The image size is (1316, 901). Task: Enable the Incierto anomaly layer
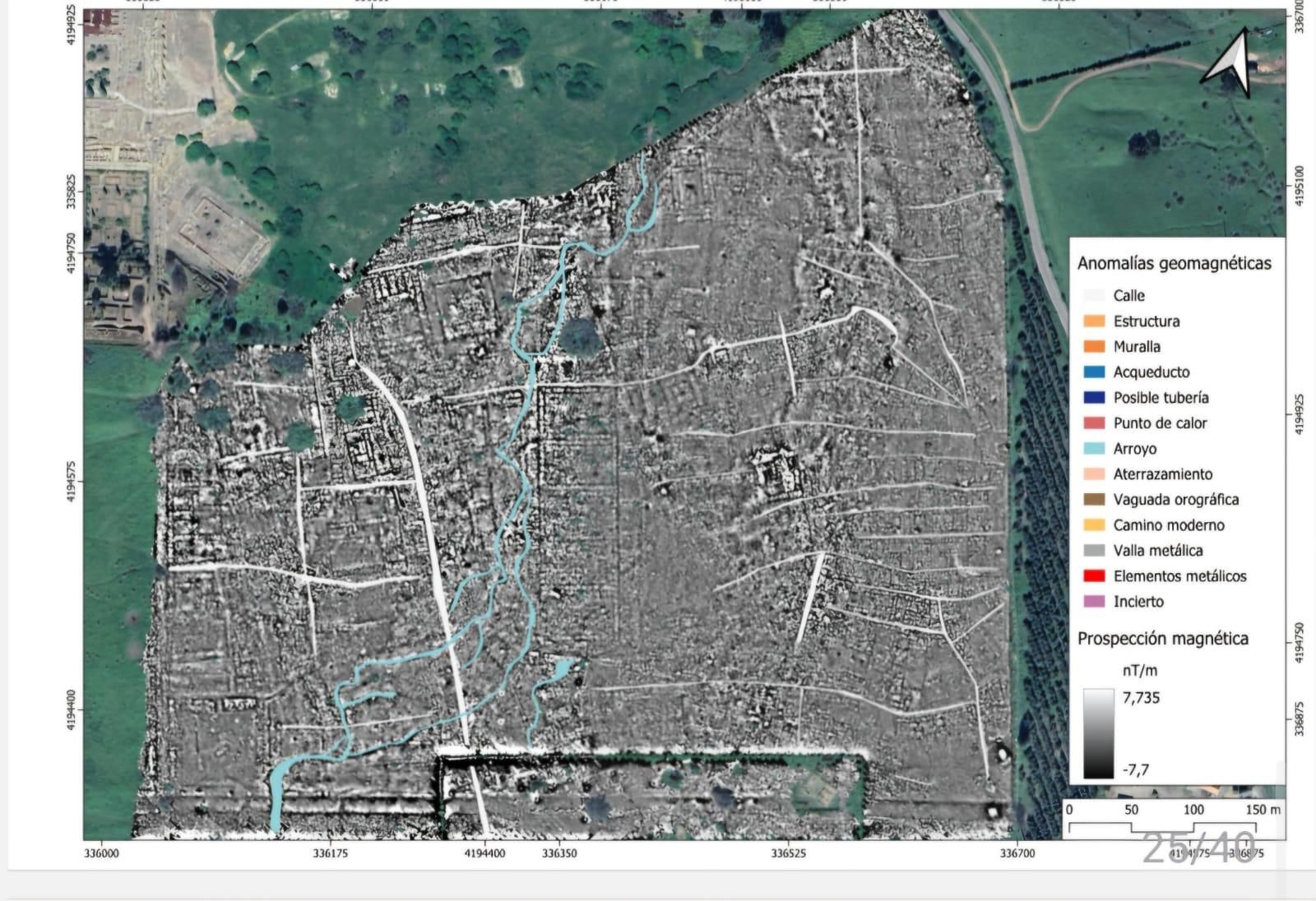pyautogui.click(x=1094, y=602)
